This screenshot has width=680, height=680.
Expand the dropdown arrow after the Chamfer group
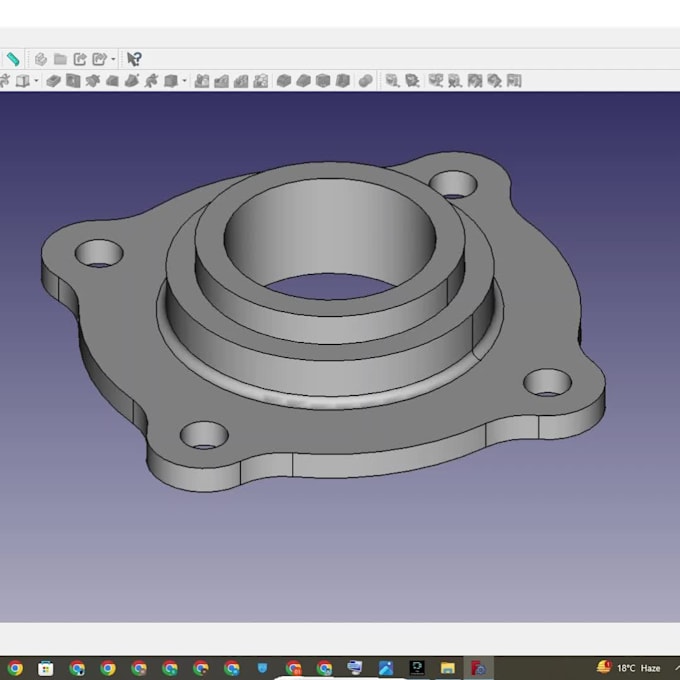pyautogui.click(x=184, y=81)
